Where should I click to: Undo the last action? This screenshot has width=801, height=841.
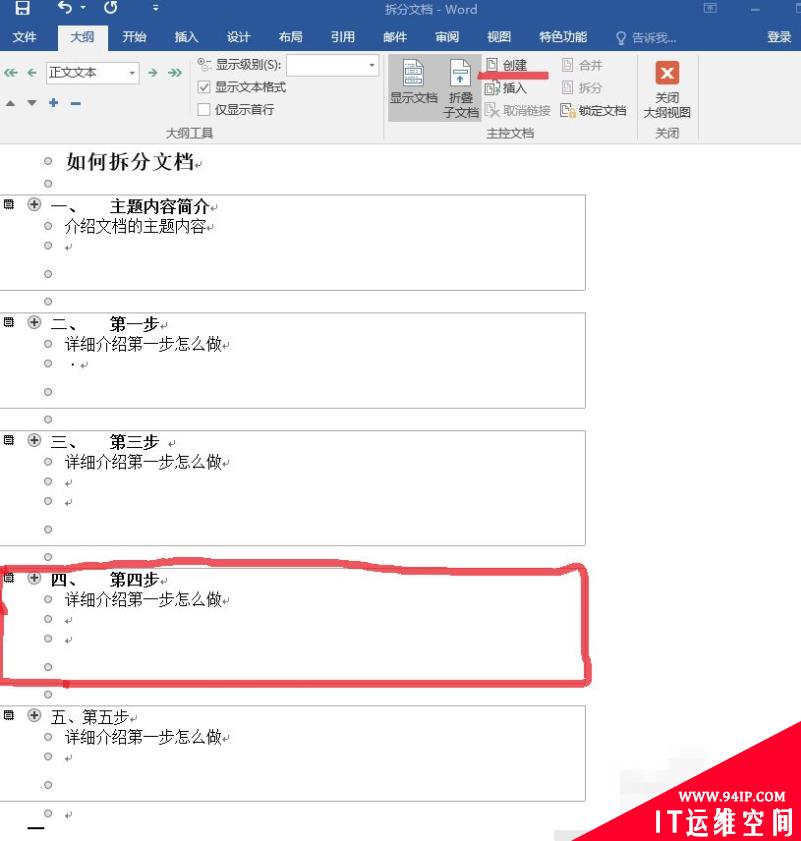(65, 8)
